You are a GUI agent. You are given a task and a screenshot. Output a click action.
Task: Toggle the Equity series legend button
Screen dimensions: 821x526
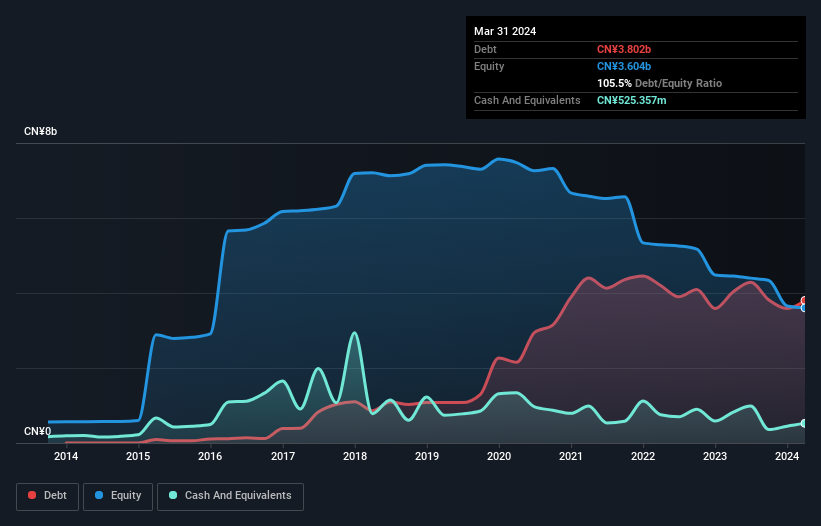coord(118,496)
